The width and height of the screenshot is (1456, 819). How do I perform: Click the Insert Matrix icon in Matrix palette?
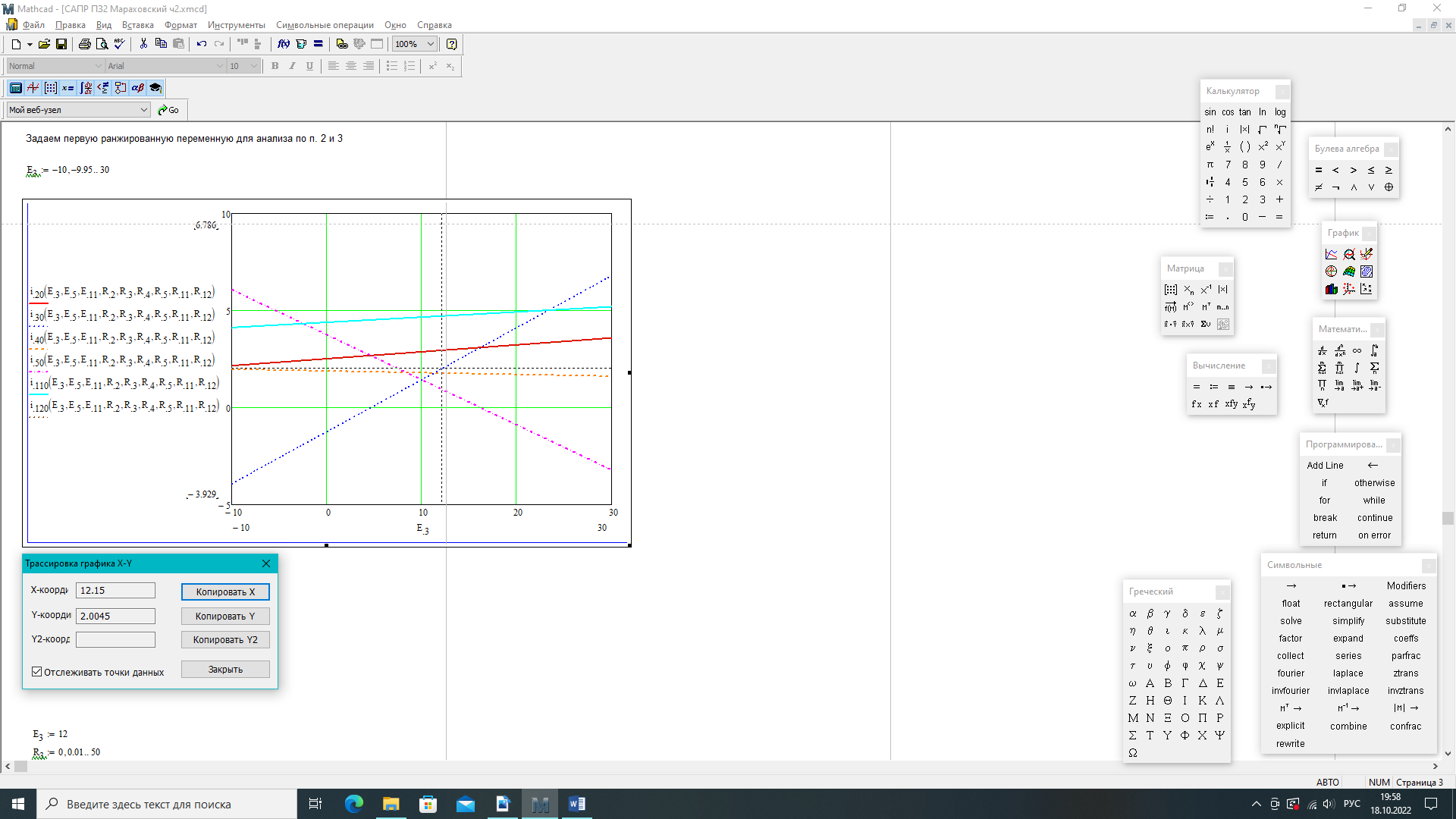tap(1171, 290)
